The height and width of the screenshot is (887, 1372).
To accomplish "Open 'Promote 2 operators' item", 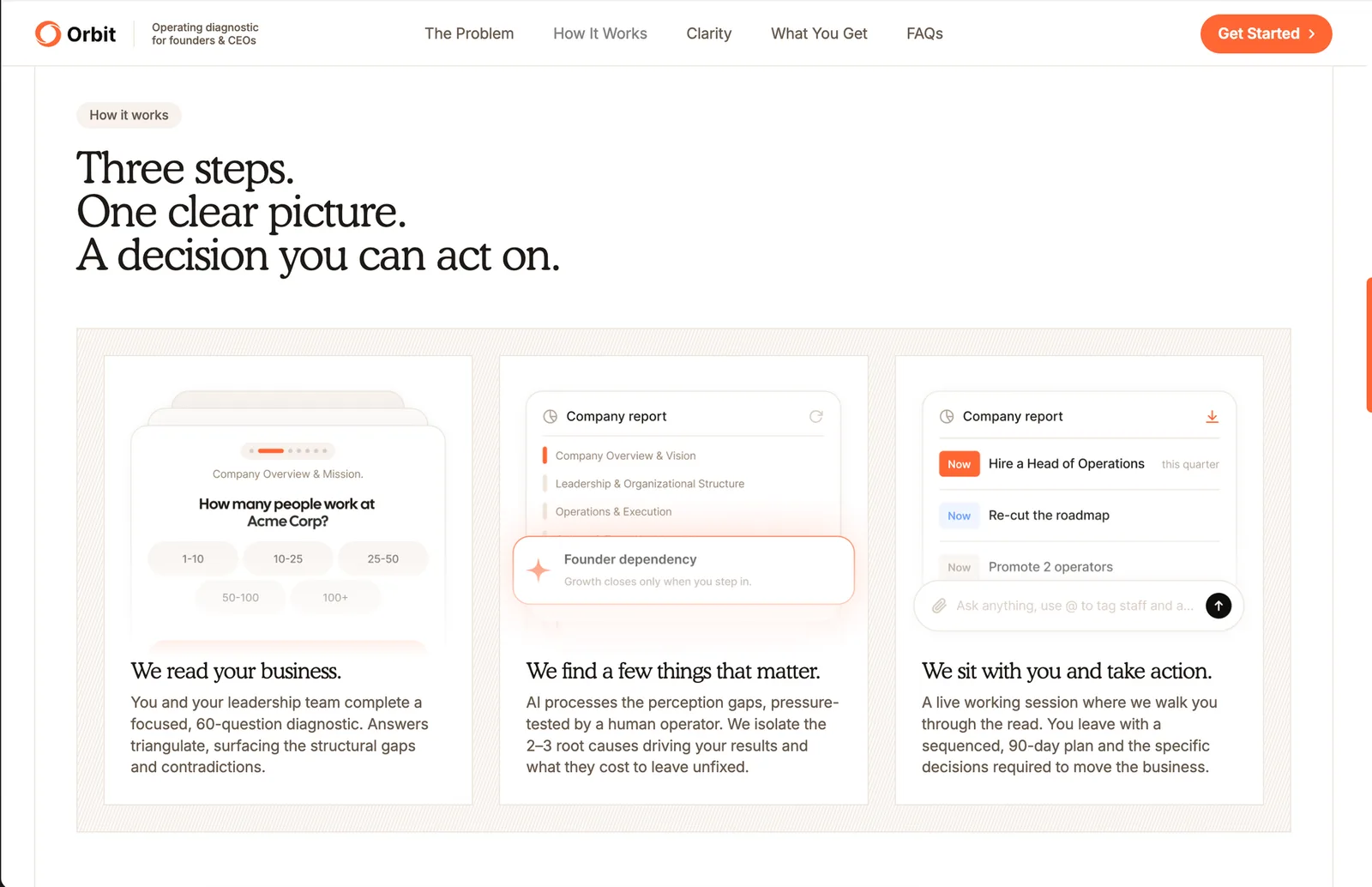I will 1050,566.
